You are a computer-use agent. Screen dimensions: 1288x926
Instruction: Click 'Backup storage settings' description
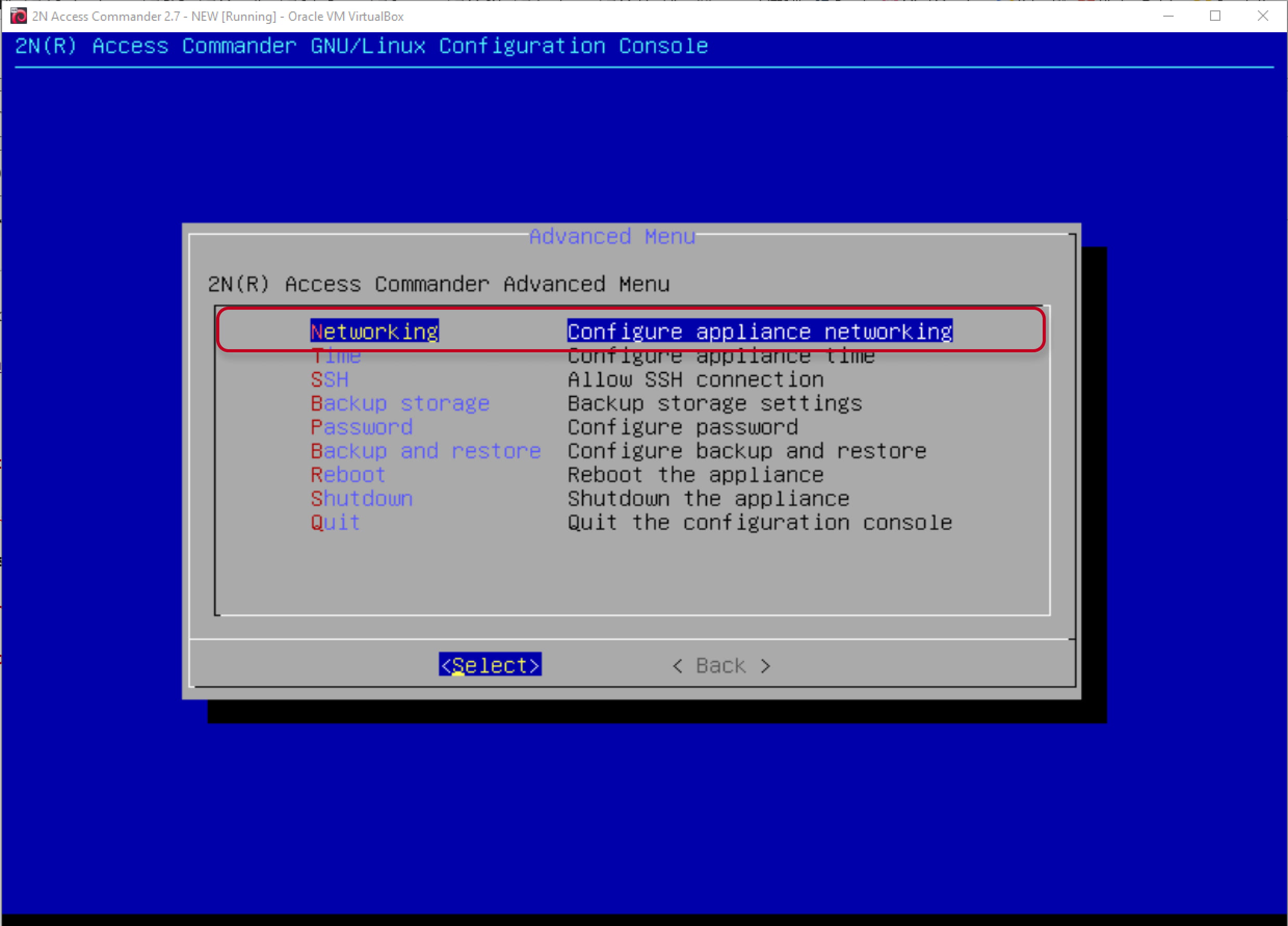click(x=715, y=403)
